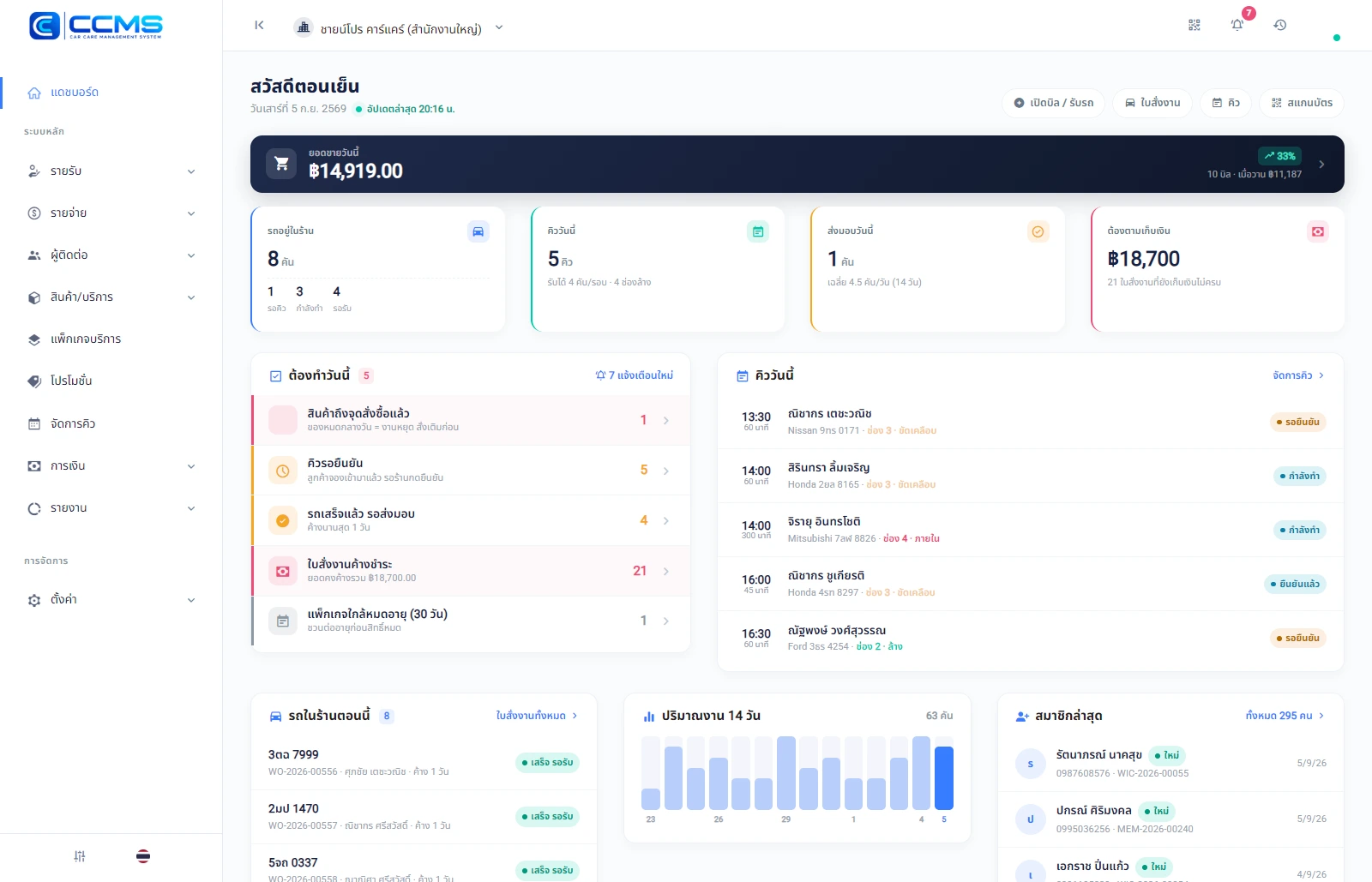Viewport: 1372px width, 882px height.
Task: Expand the รายจ่าย sidebar menu
Action: click(x=111, y=213)
